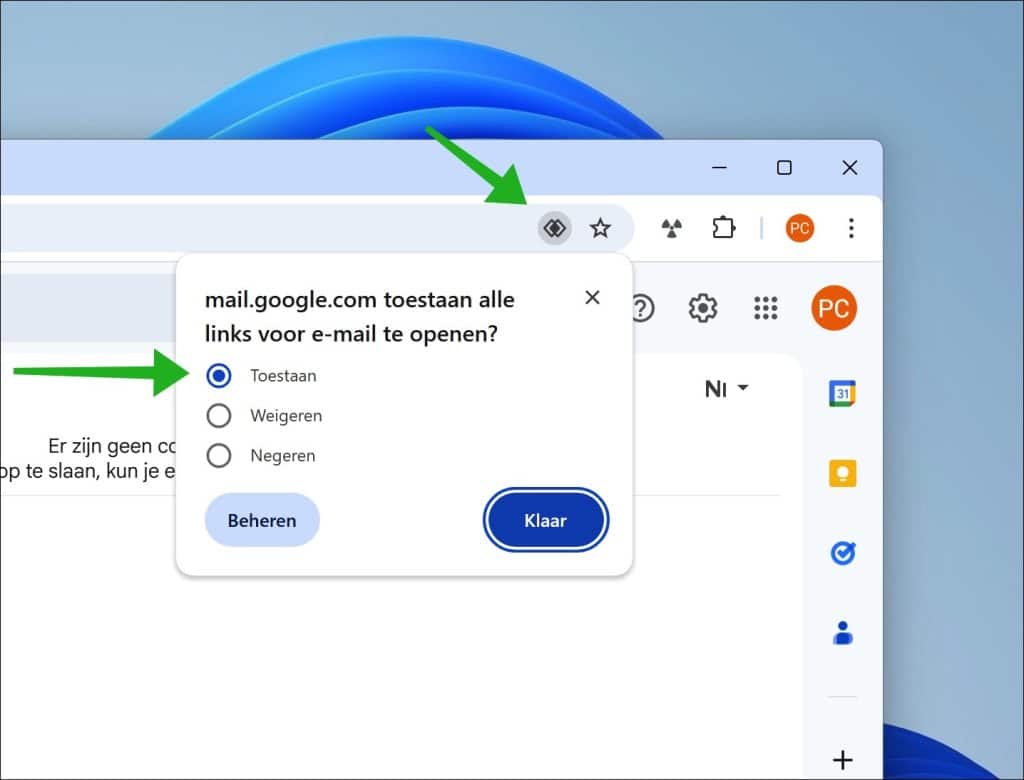Open Contacts in side panel
This screenshot has height=780, width=1024.
(842, 633)
